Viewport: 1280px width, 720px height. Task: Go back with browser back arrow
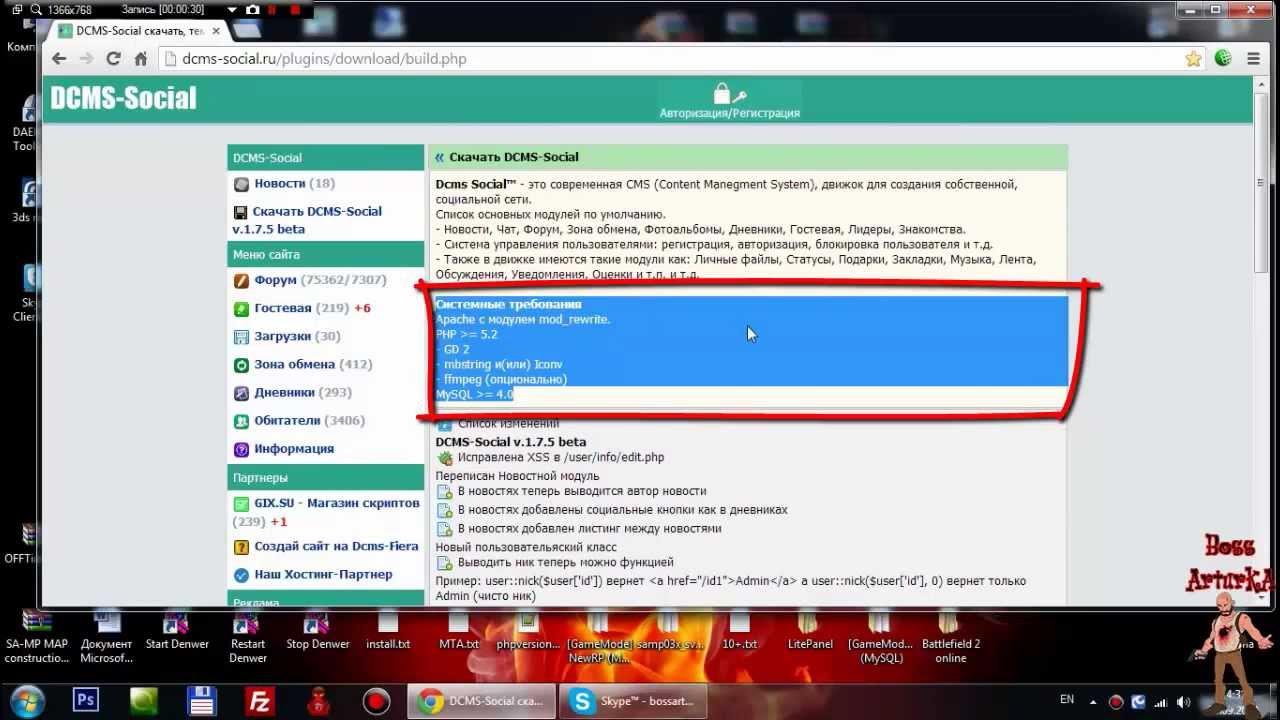59,59
